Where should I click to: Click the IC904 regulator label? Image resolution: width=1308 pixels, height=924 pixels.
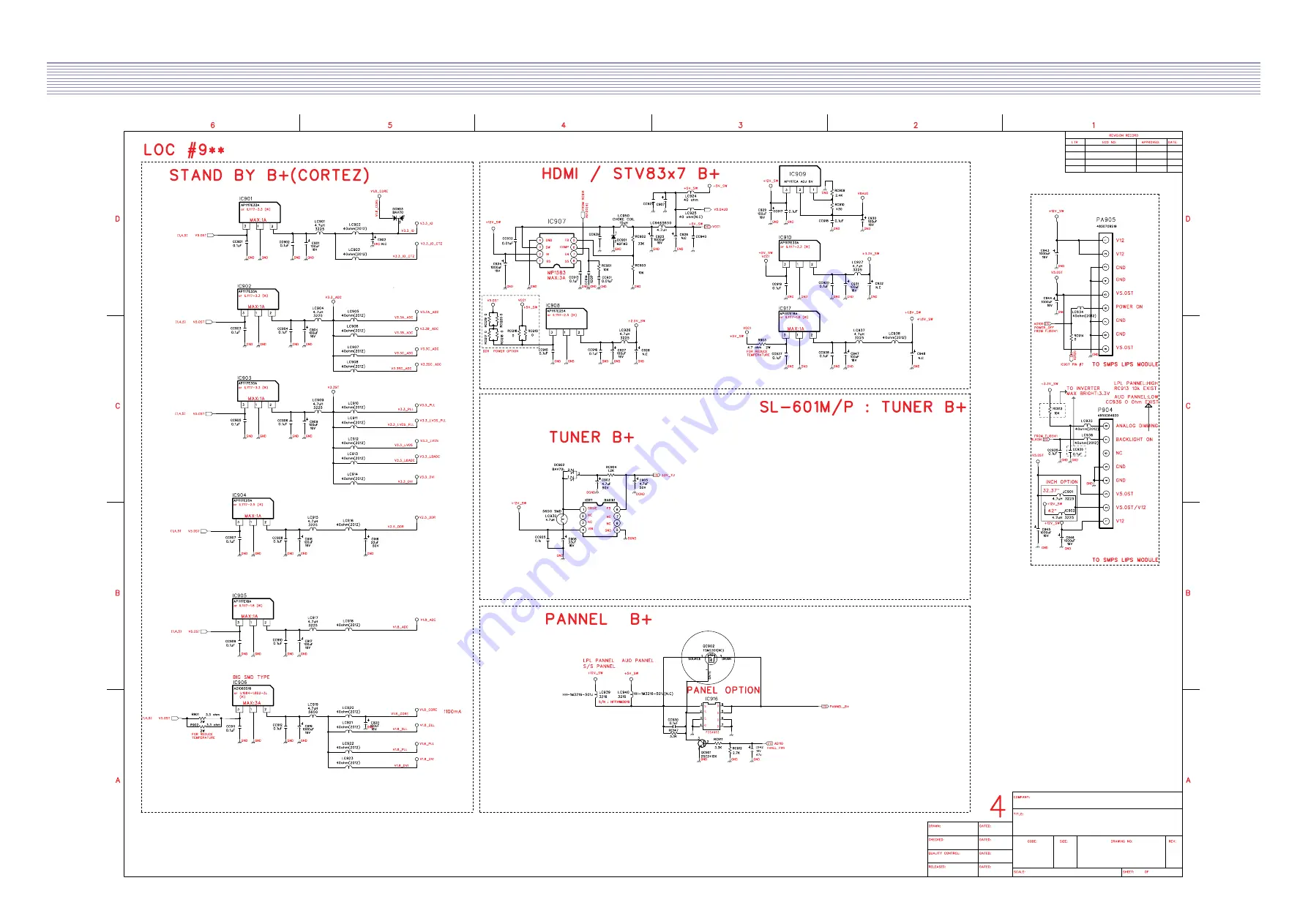239,495
